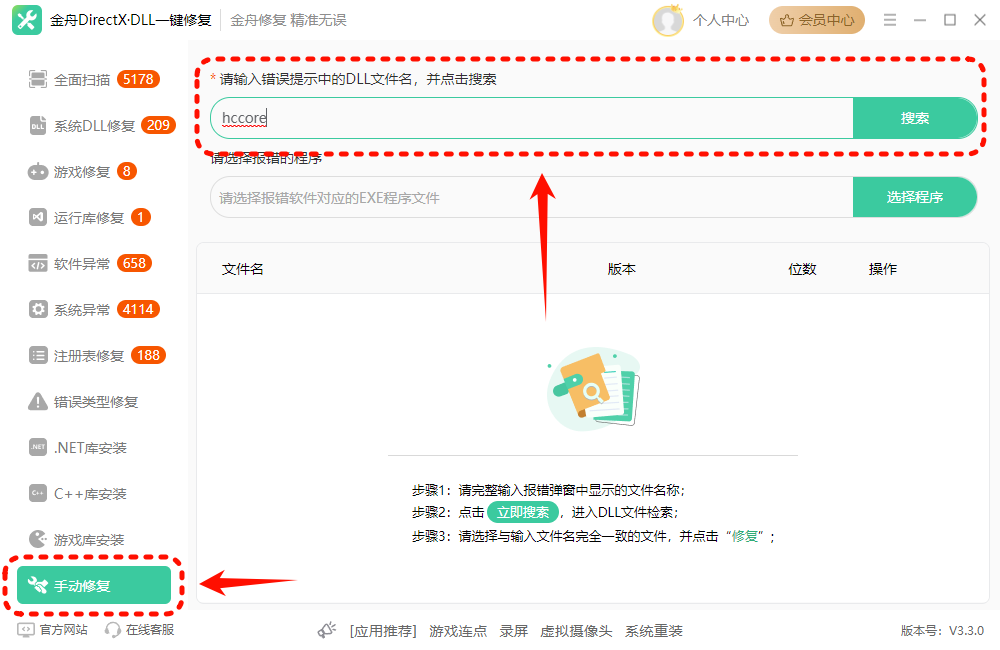Open the 注册表修复 sidebar label
Viewport: 1000px width, 650px height.
click(x=89, y=355)
